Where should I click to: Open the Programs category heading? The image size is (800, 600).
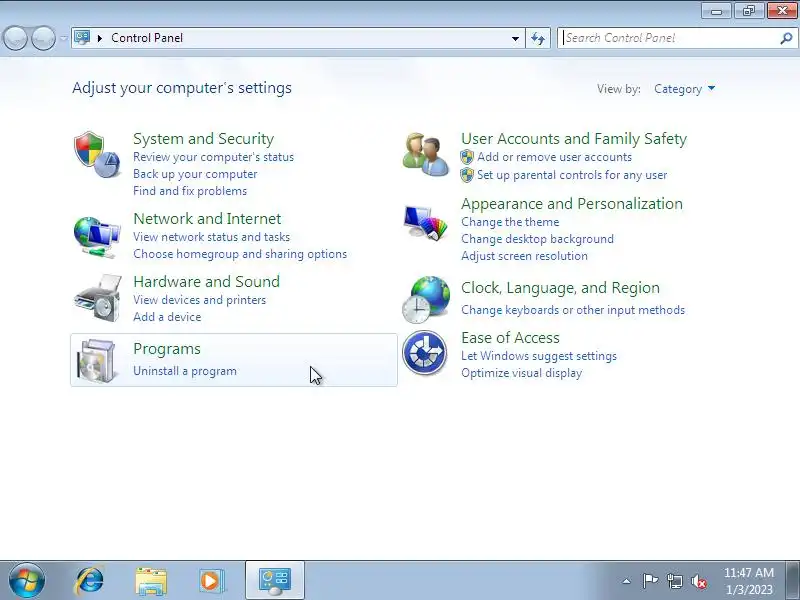pyautogui.click(x=167, y=349)
